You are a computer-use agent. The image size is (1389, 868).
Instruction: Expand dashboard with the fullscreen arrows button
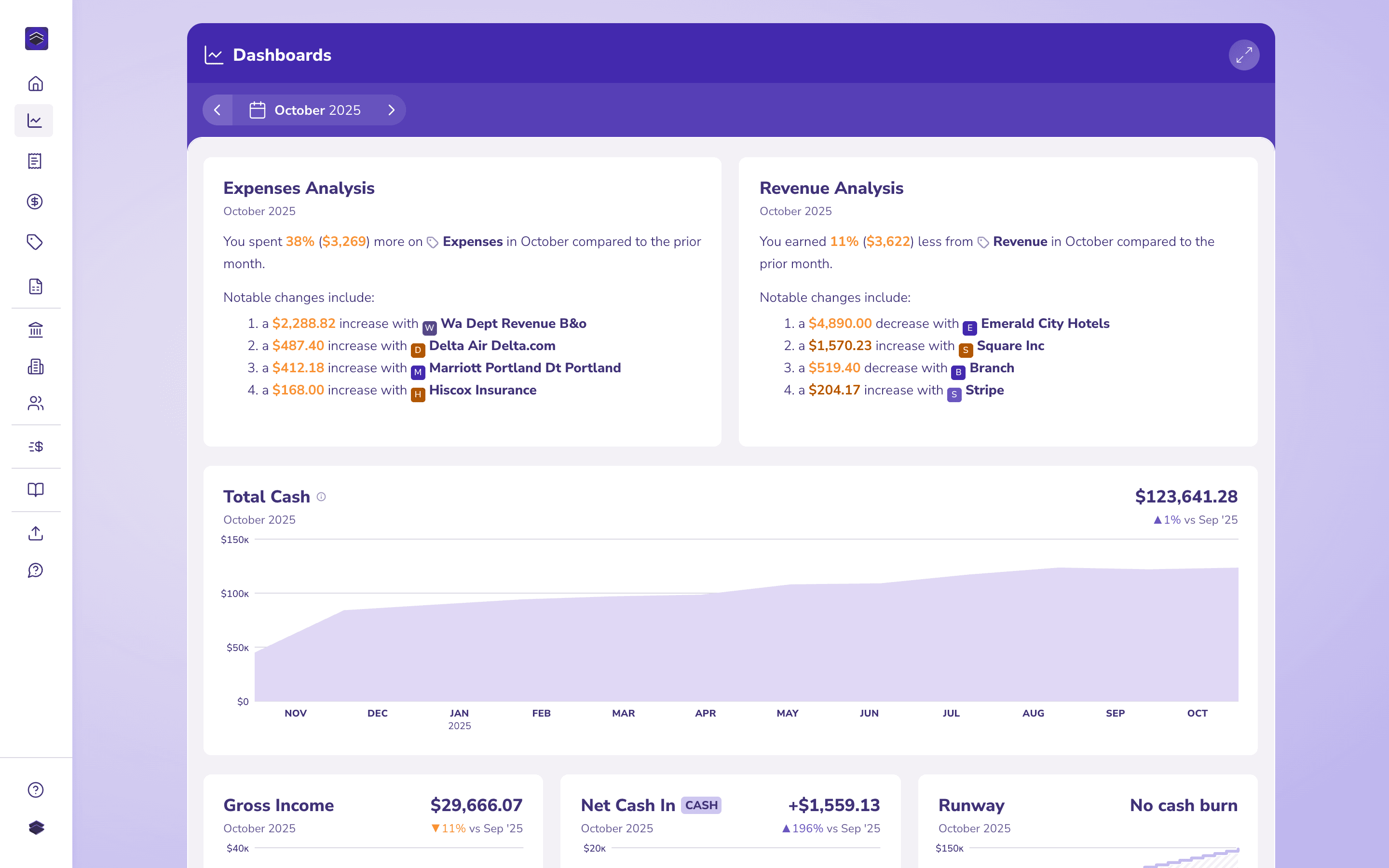pyautogui.click(x=1244, y=55)
